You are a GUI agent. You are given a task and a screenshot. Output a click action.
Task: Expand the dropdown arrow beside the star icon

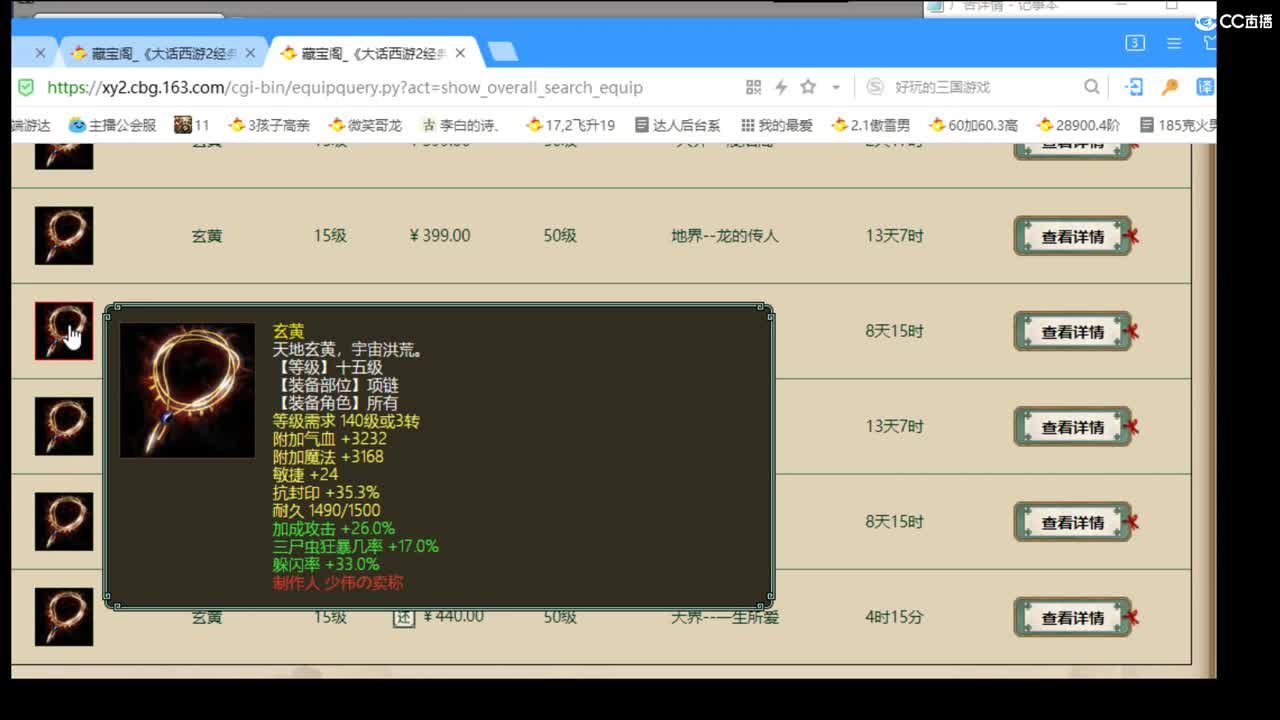coord(836,88)
